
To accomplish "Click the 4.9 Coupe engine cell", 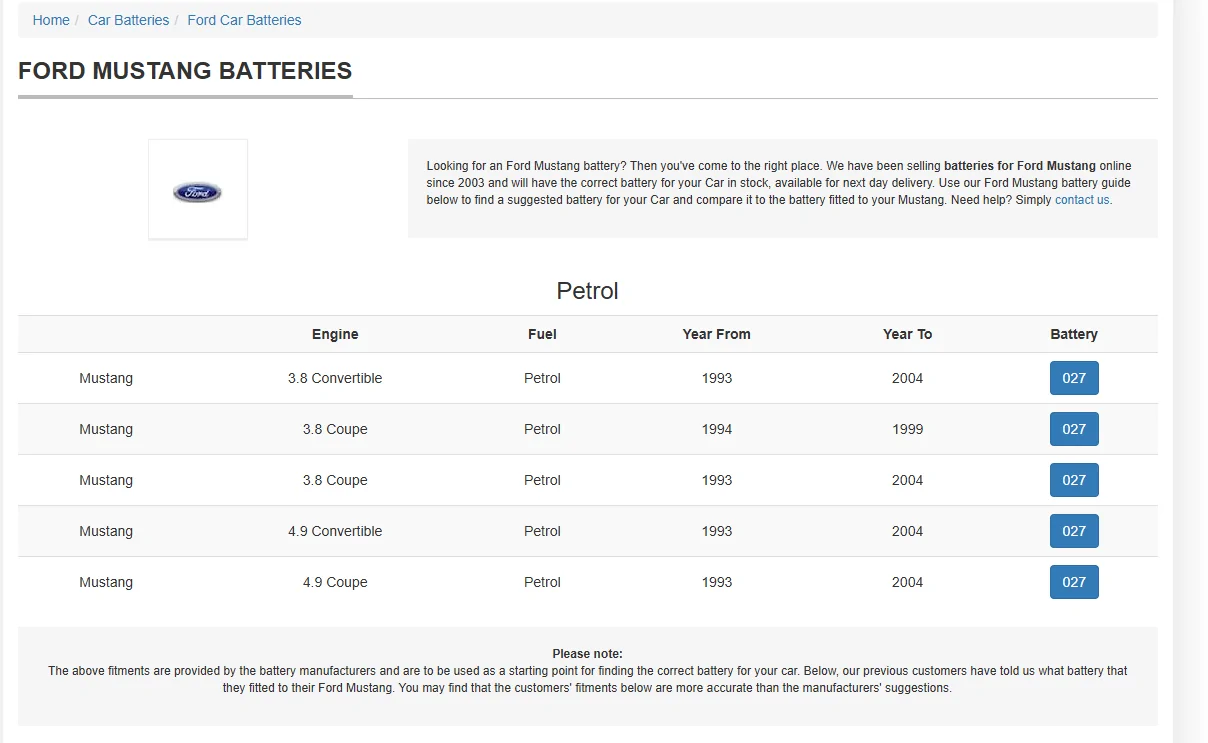I will [335, 582].
